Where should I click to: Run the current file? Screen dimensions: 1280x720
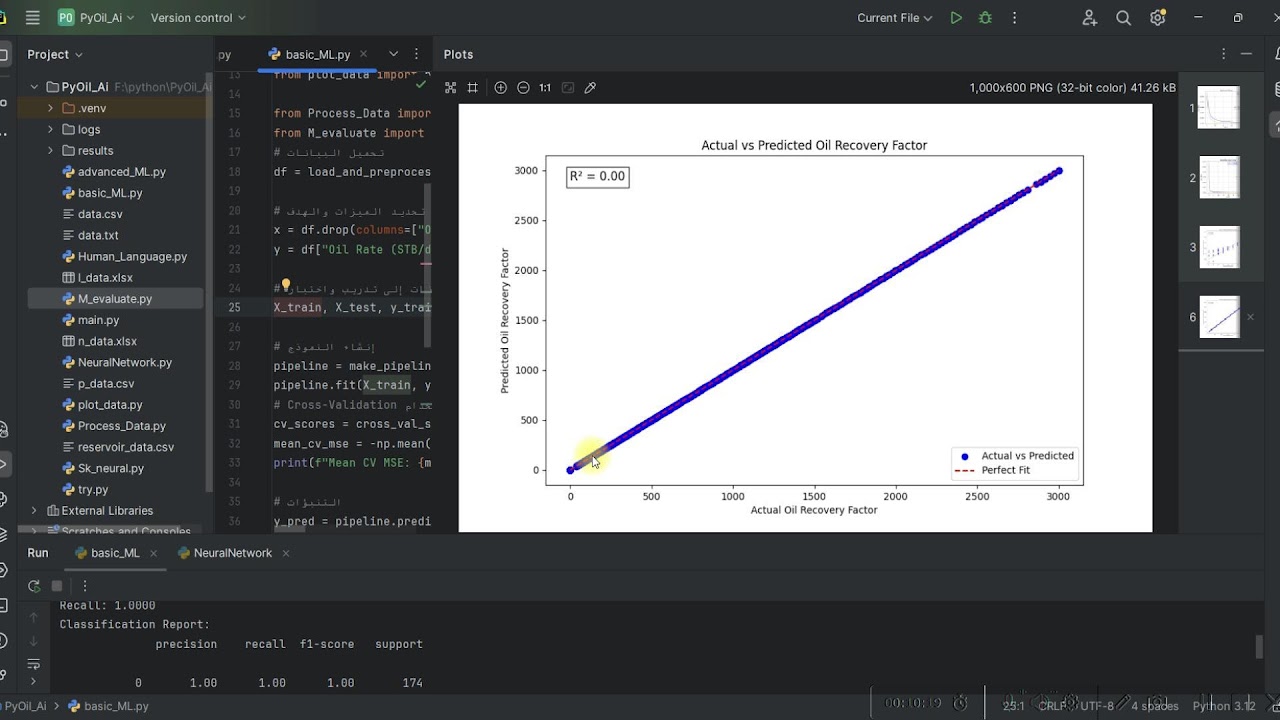click(x=956, y=18)
